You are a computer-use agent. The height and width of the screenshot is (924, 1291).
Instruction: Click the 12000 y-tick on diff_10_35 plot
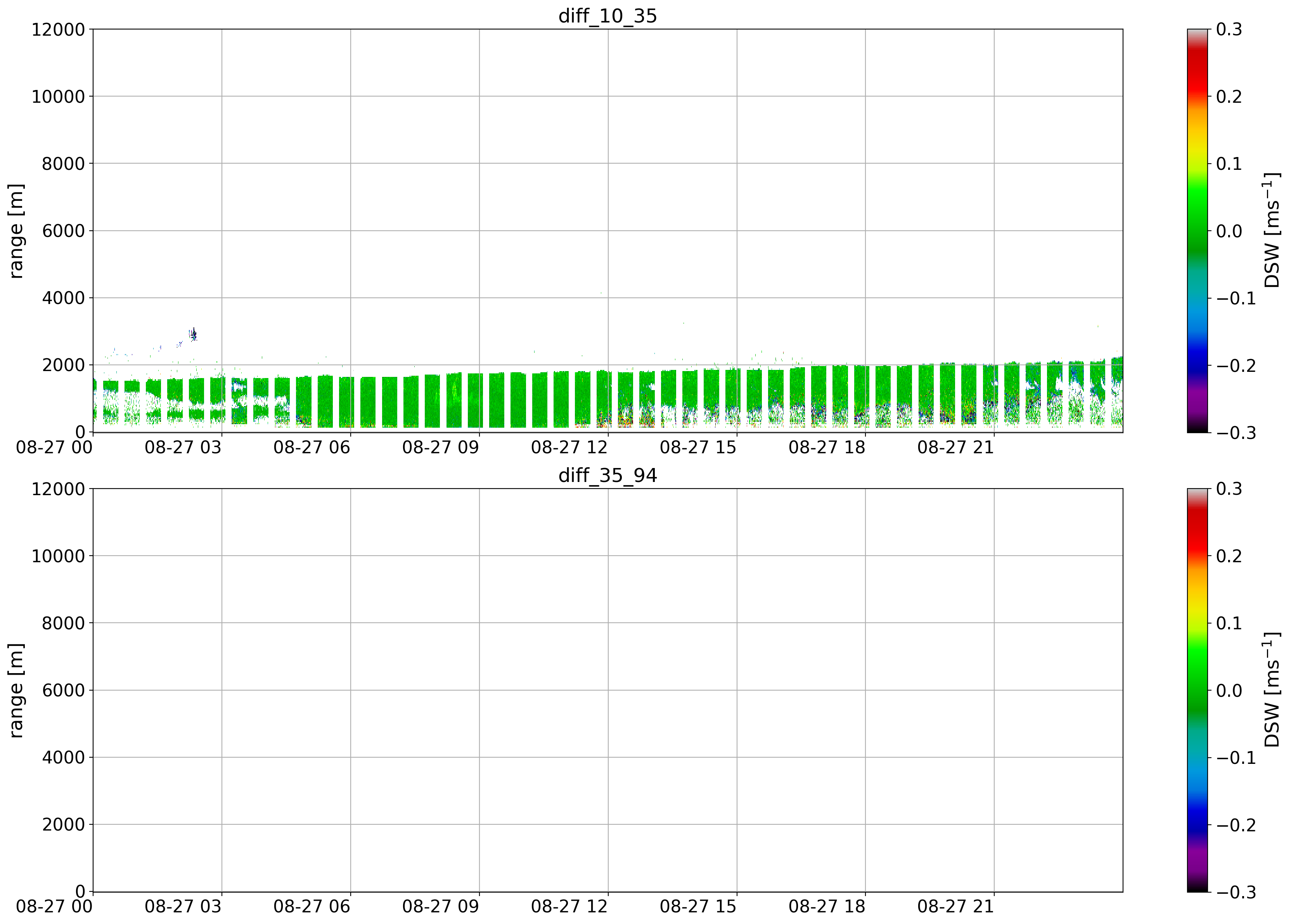point(58,29)
